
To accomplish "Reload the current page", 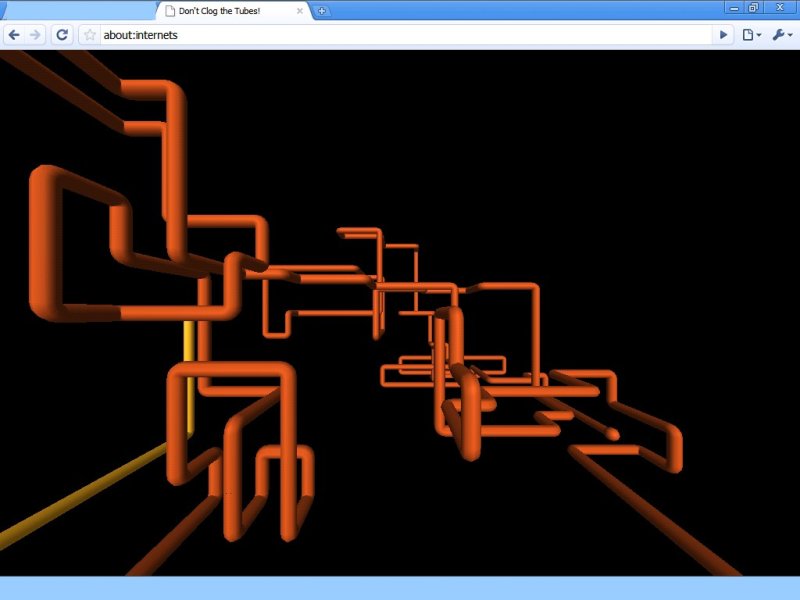I will point(62,34).
